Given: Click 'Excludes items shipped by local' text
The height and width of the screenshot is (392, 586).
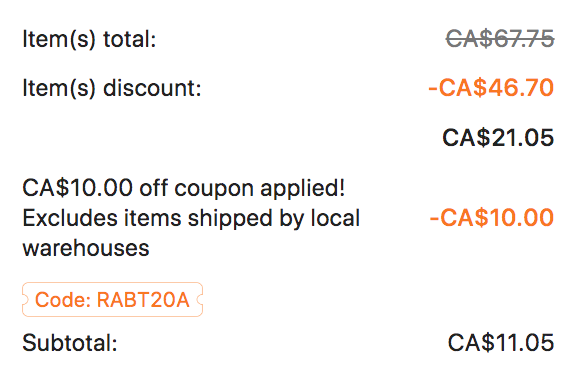Looking at the screenshot, I should pyautogui.click(x=191, y=218).
